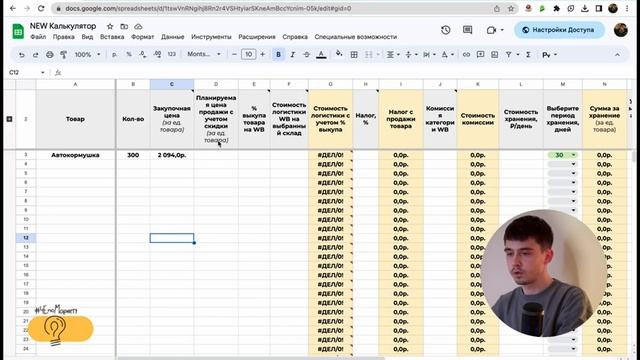Redo the last action
Screen dimensions: 640x360
tap(36, 55)
